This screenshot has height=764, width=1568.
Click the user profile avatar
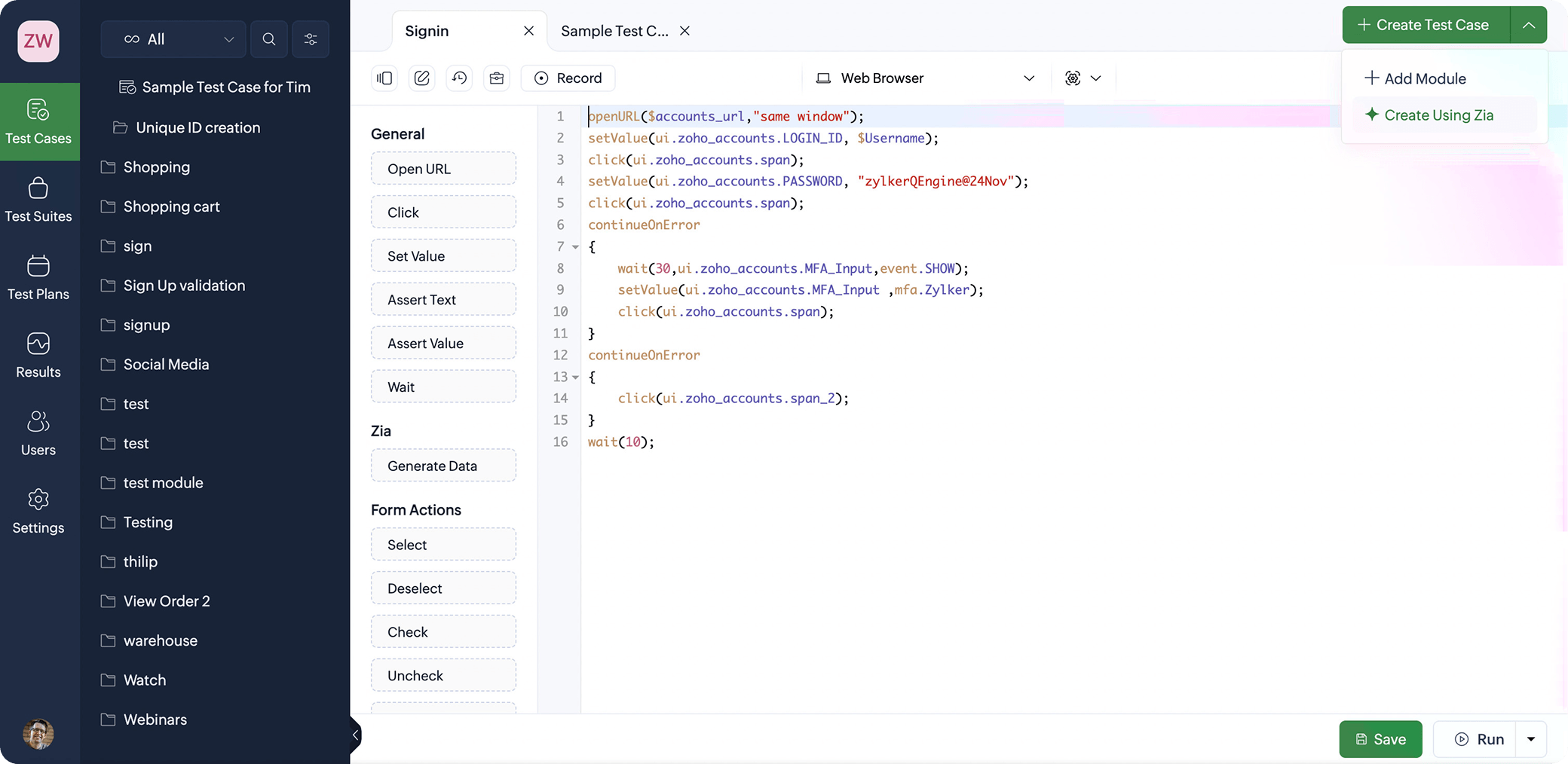(38, 734)
